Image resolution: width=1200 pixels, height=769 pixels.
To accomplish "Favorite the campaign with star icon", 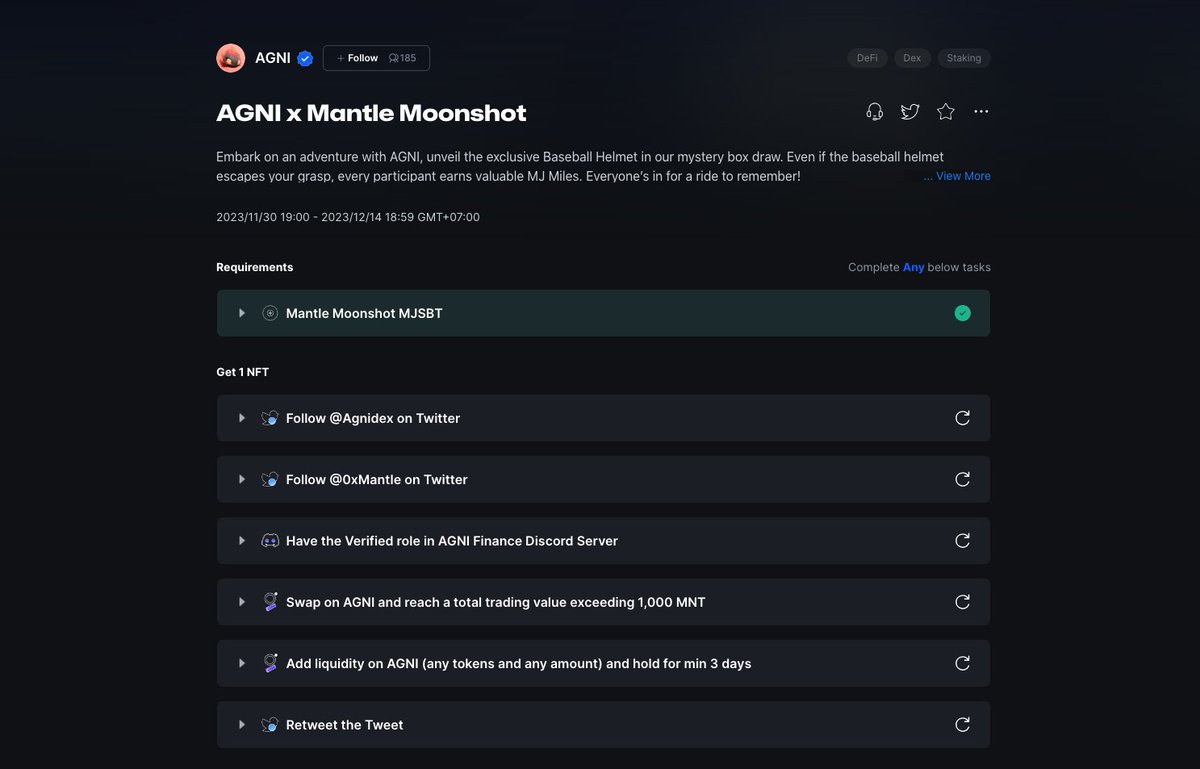I will coord(946,112).
